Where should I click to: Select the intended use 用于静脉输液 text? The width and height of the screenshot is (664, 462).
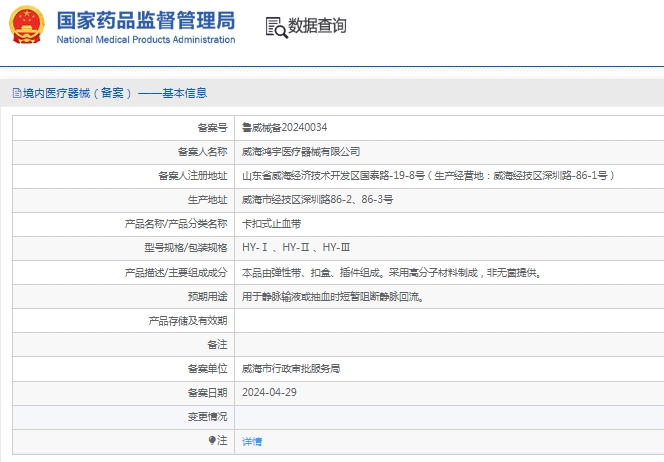333,296
